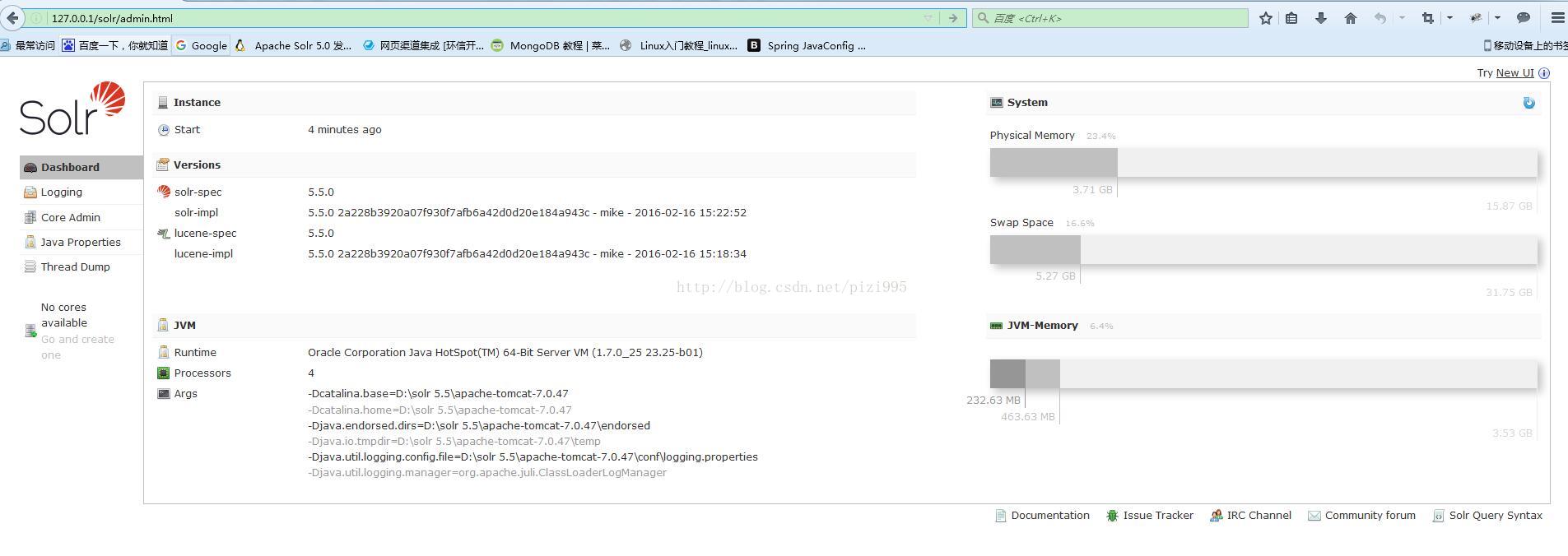Open the address bar history dropdown arrow
The image size is (1568, 556).
pyautogui.click(x=928, y=18)
